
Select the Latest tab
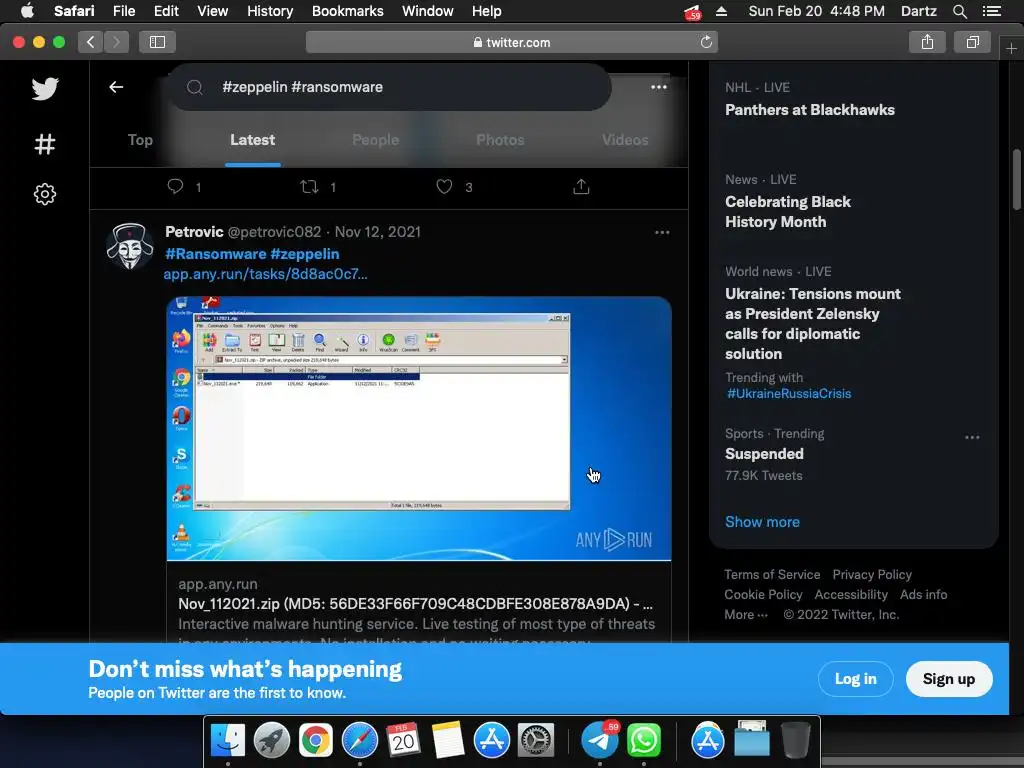pos(253,140)
